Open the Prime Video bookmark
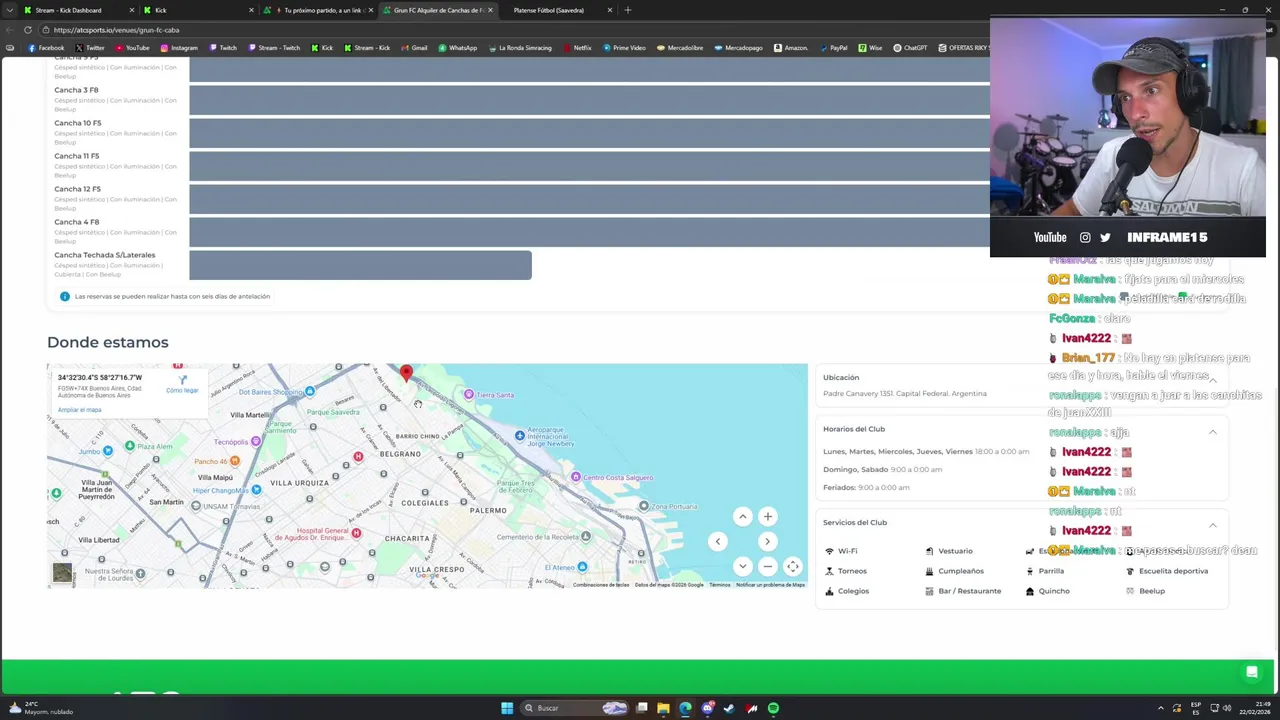 [x=624, y=48]
